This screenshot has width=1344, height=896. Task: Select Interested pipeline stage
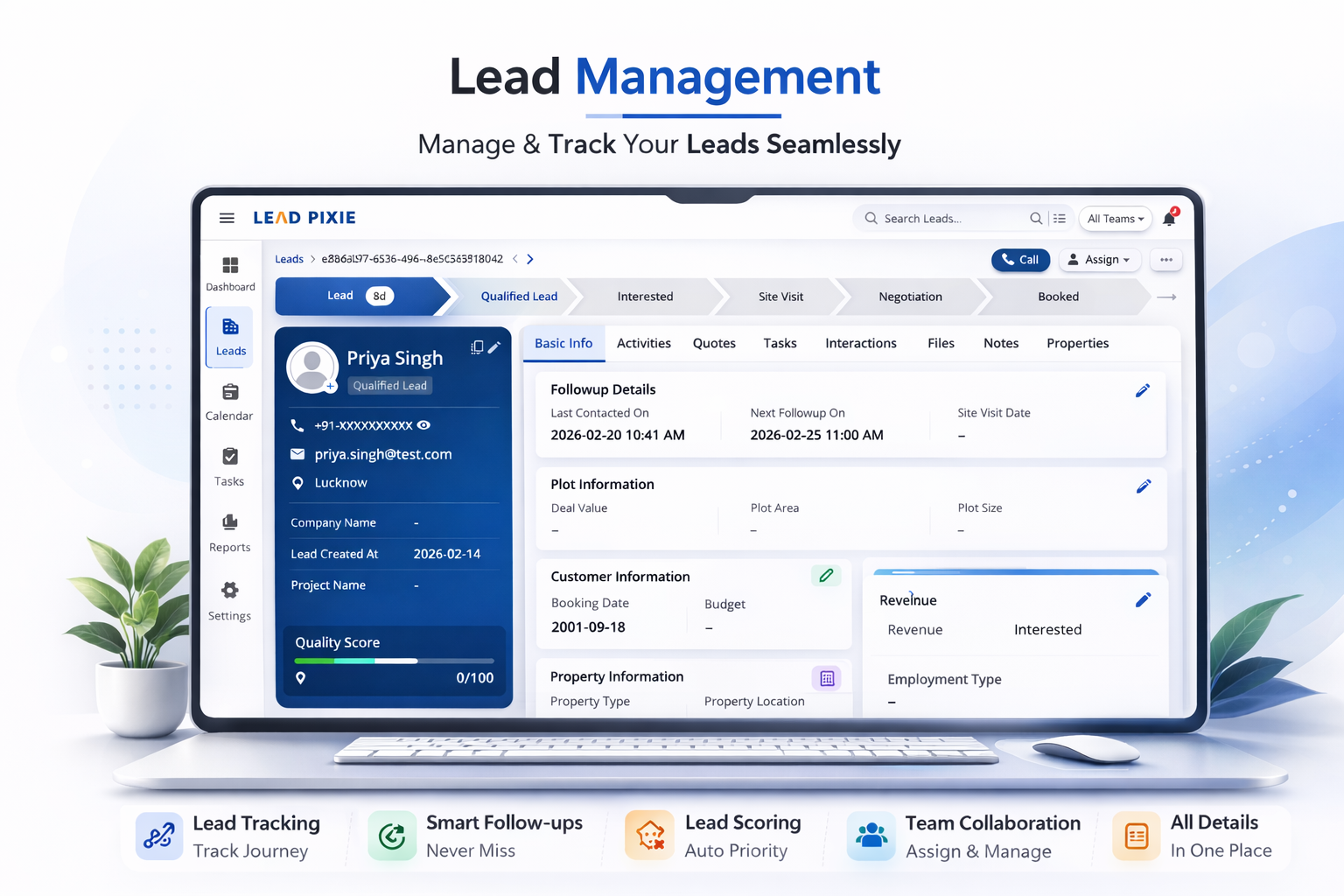pyautogui.click(x=646, y=297)
